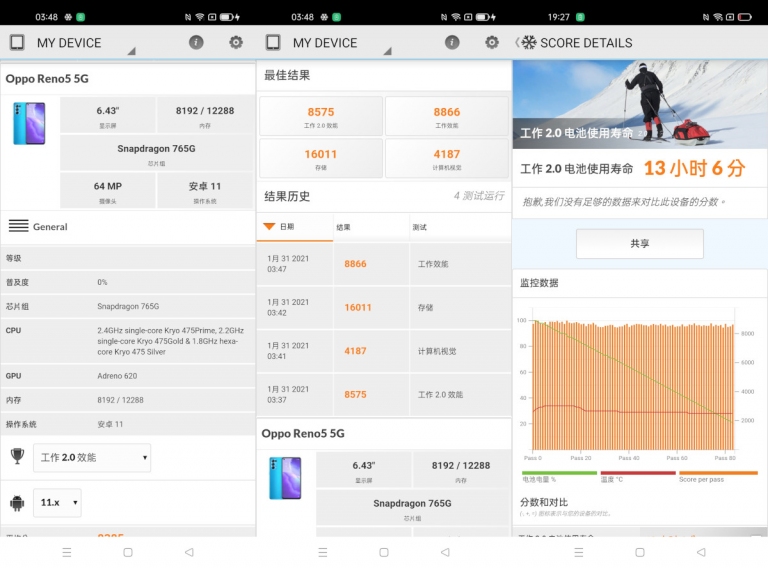
Task: Tap the Snapdragon 765G tile on middle screen
Action: [x=412, y=508]
